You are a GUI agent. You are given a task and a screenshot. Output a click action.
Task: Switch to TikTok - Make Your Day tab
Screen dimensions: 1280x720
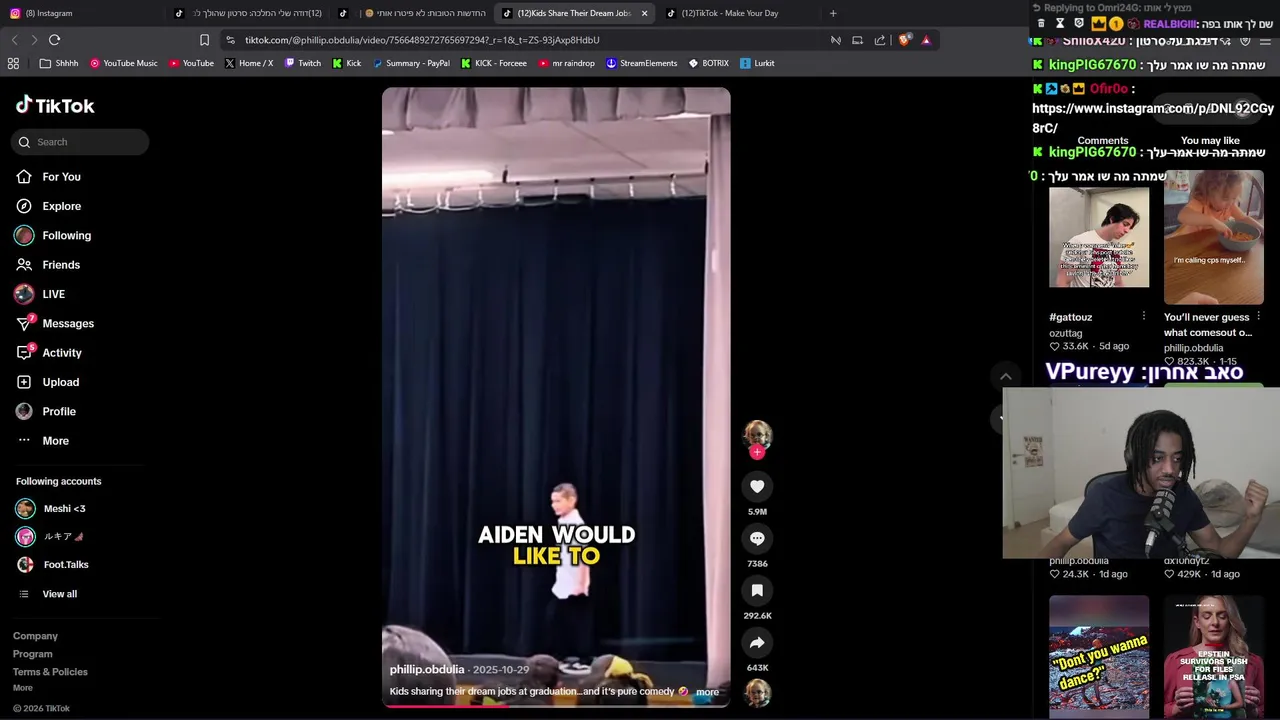[x=730, y=13]
